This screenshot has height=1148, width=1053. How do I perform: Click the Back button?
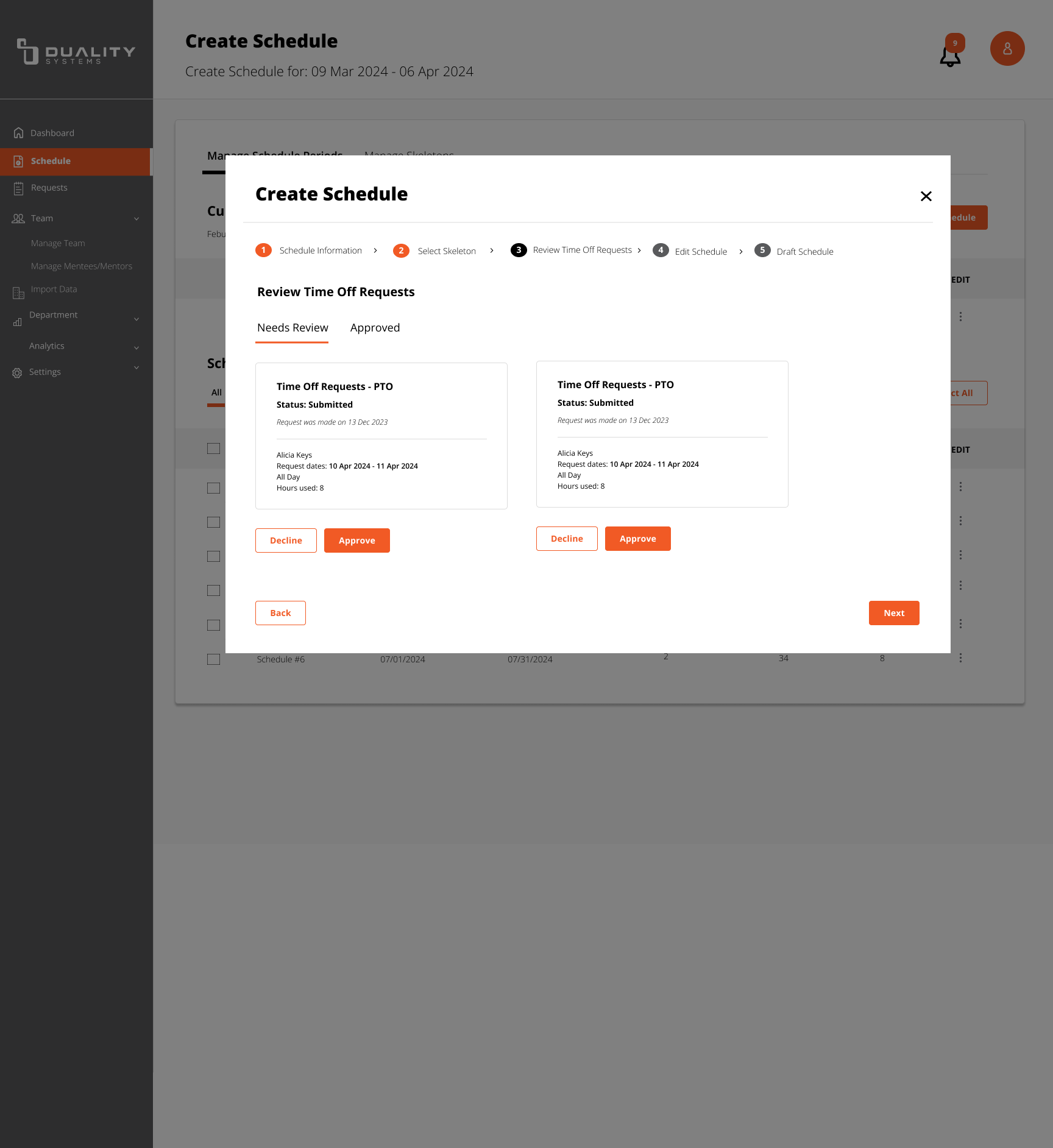(280, 613)
